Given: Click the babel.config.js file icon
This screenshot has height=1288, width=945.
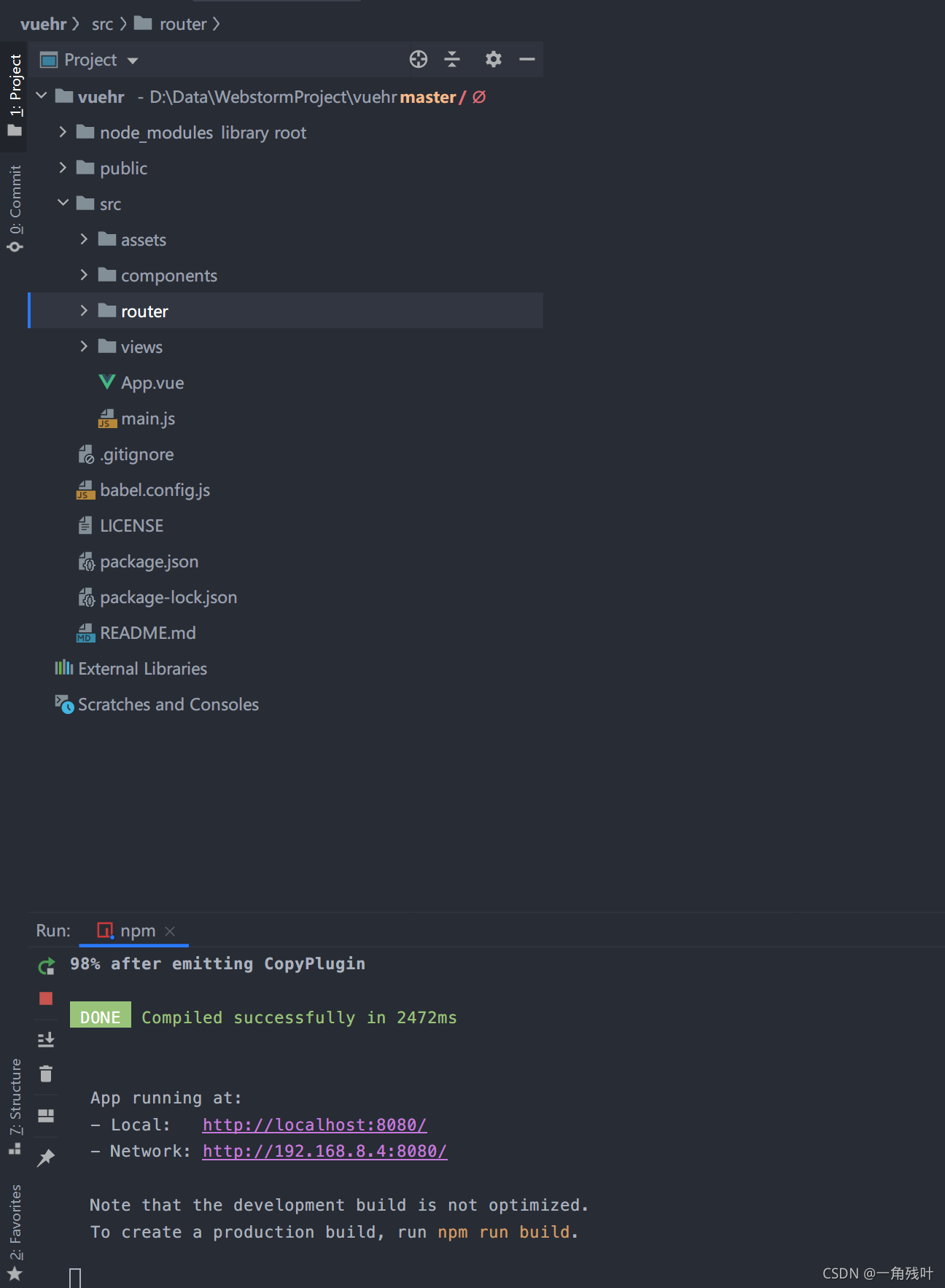Looking at the screenshot, I should pyautogui.click(x=86, y=490).
